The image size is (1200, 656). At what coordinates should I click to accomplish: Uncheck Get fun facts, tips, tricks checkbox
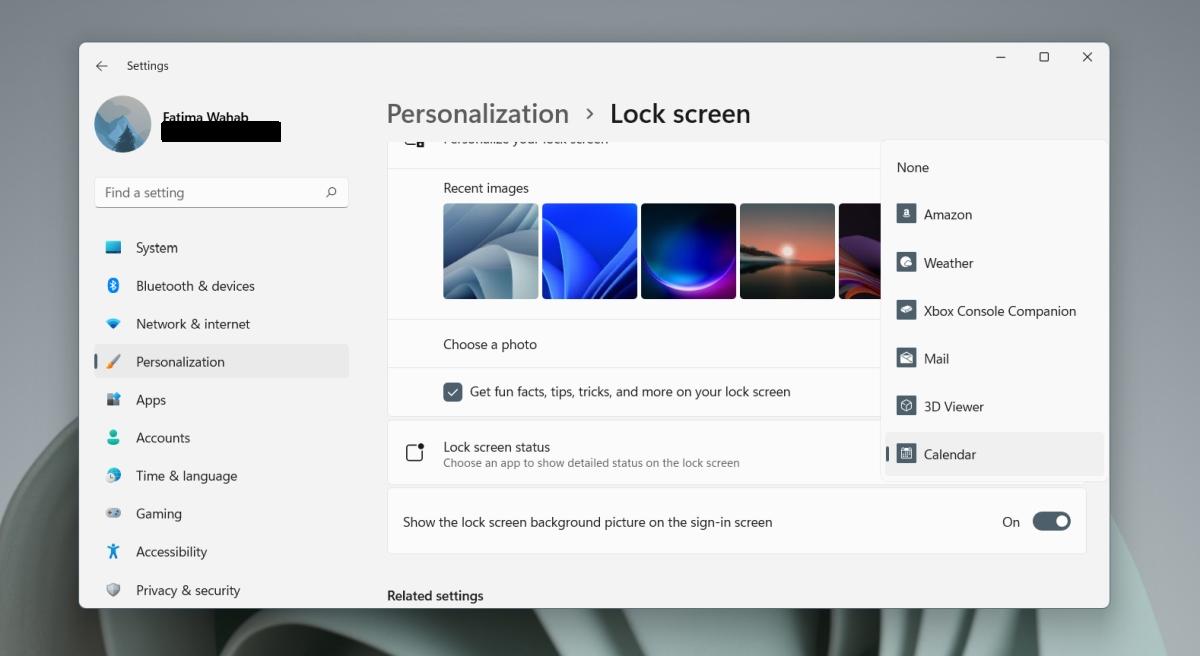(x=453, y=392)
